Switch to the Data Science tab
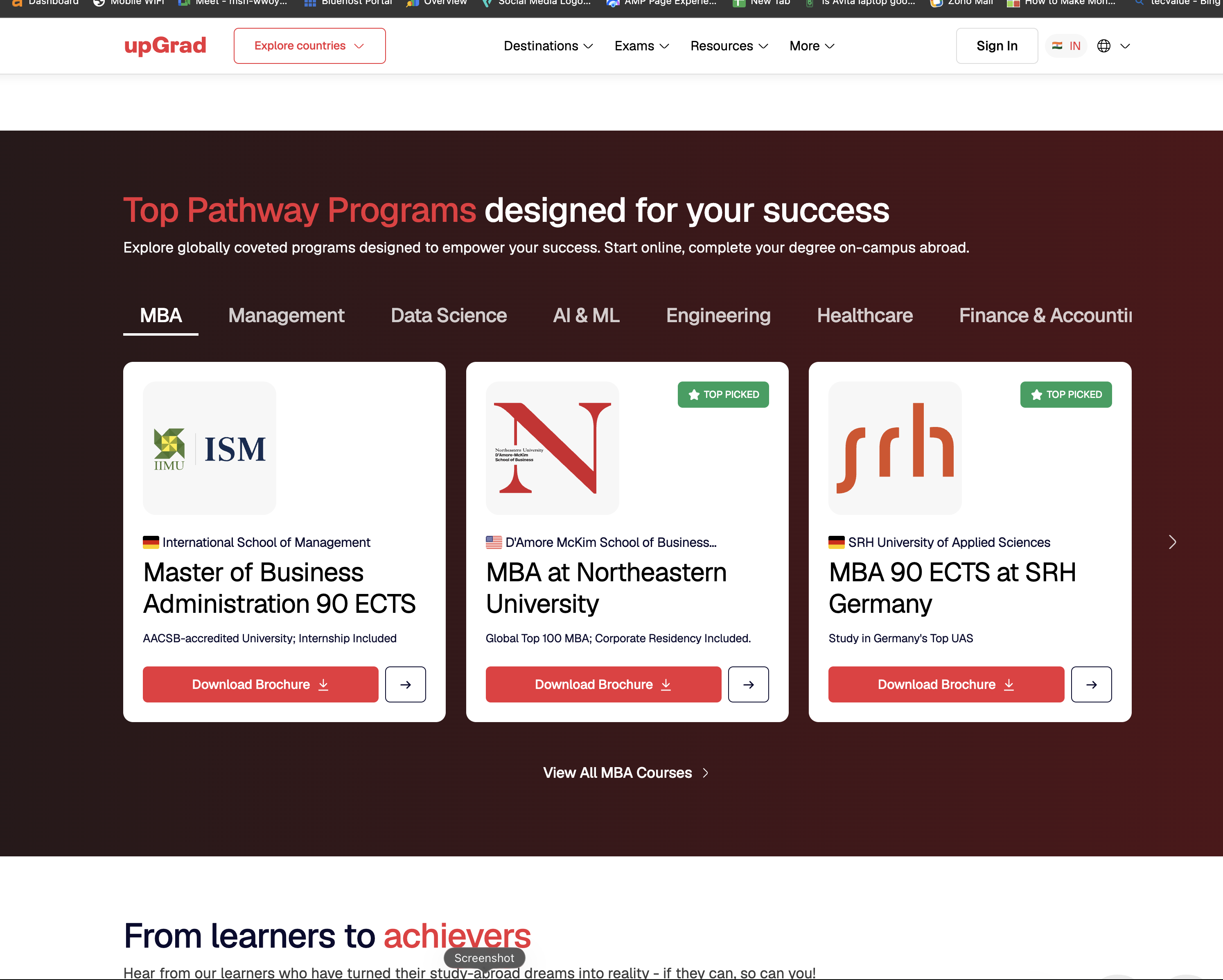Screen dimensions: 1223x980 449,316
